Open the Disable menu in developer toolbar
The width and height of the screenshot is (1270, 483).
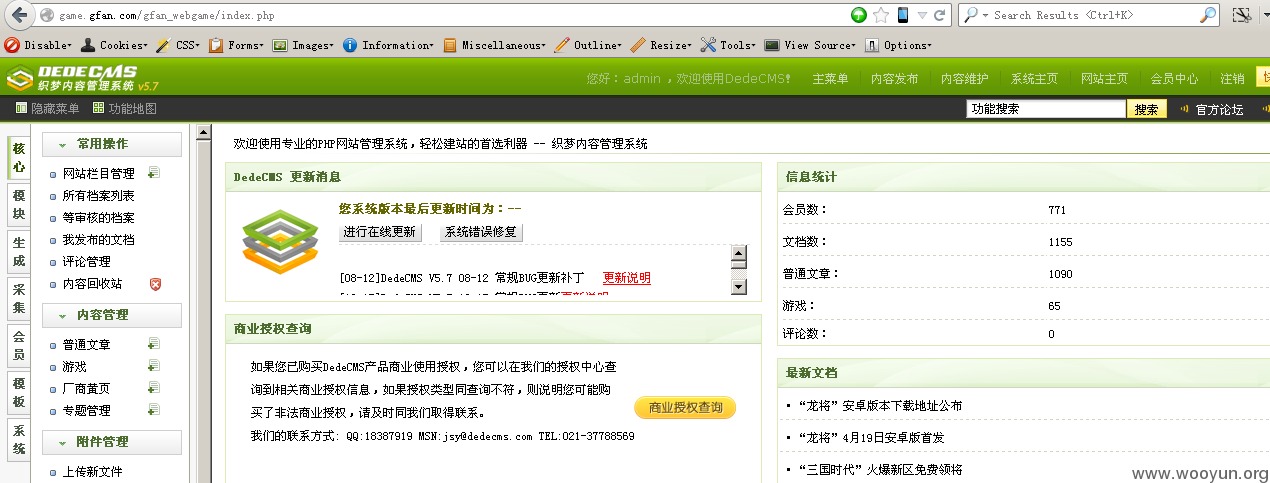tap(39, 45)
